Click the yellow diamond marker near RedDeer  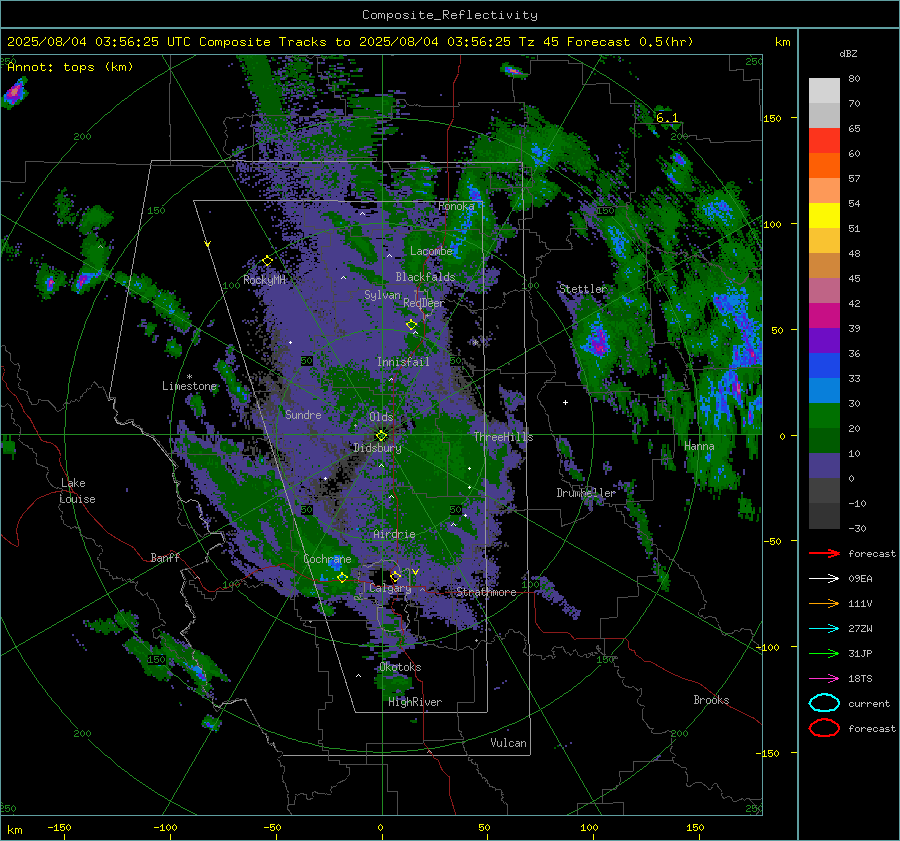click(x=411, y=325)
